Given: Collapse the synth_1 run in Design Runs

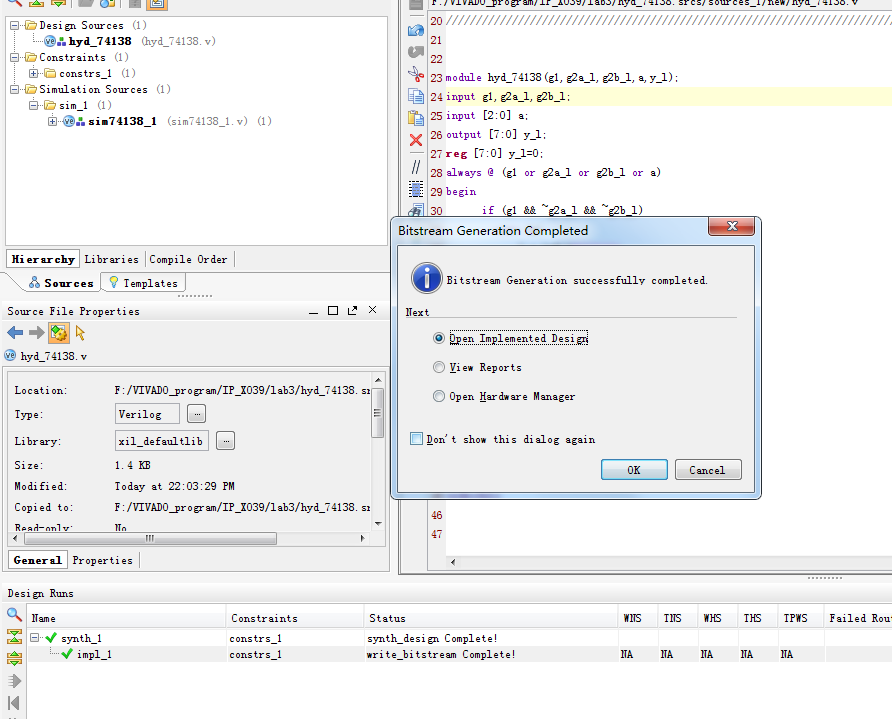Looking at the screenshot, I should [x=35, y=638].
